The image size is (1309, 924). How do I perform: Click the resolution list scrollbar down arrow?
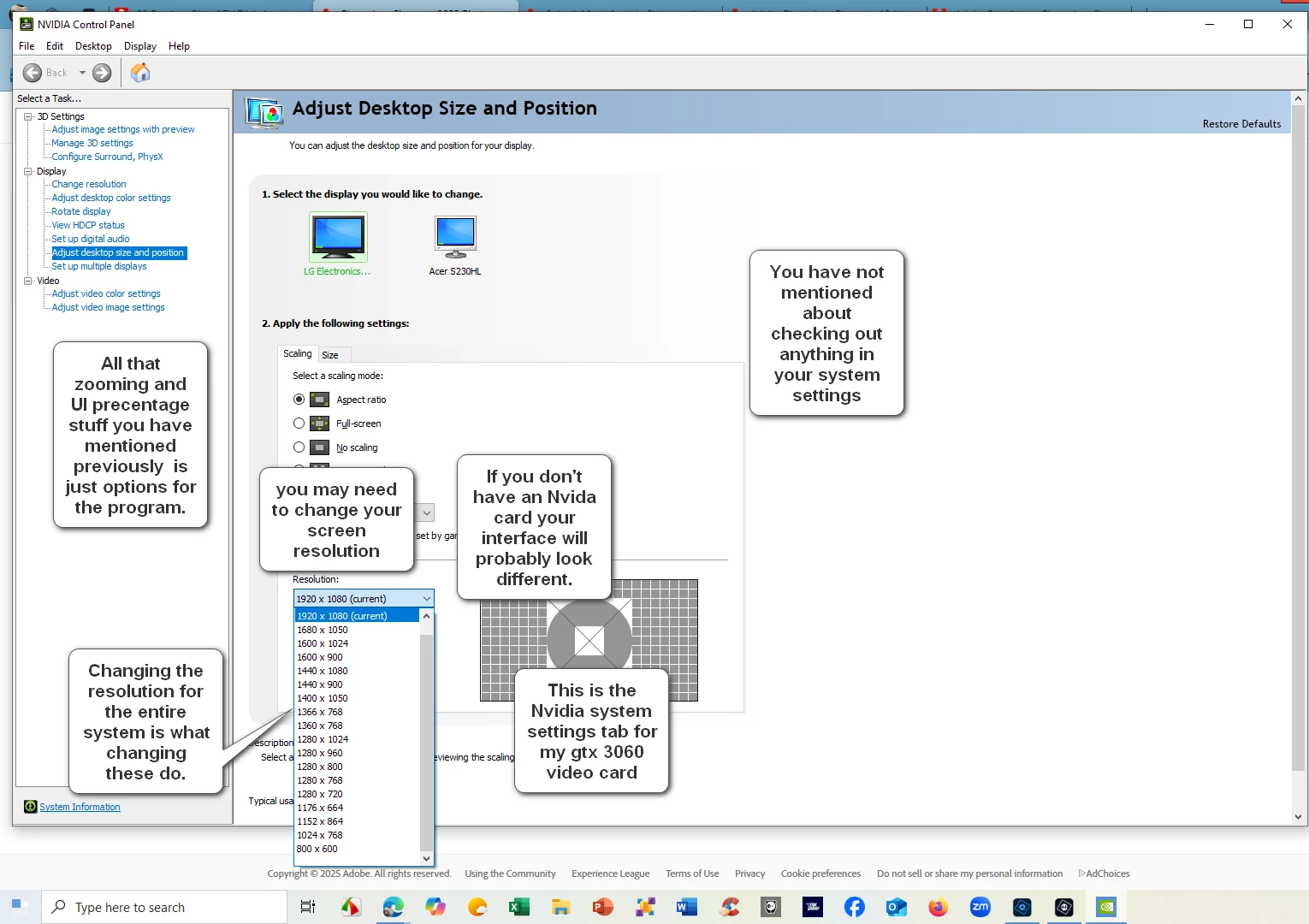point(427,858)
